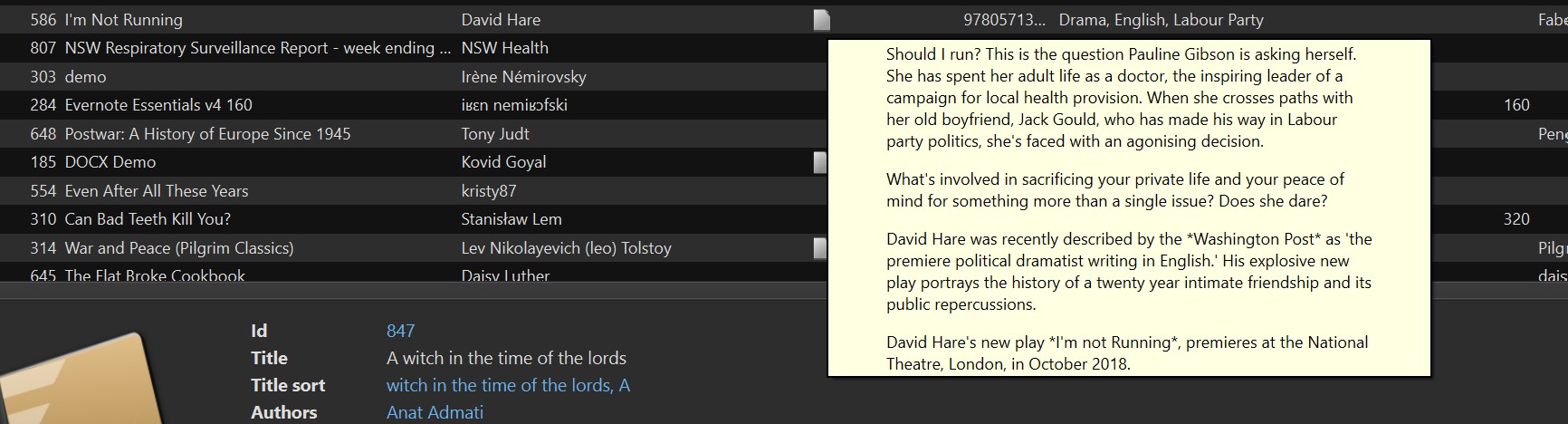
Task: Click tags cell 'Drama, English, Labour Party'
Action: tap(1161, 19)
